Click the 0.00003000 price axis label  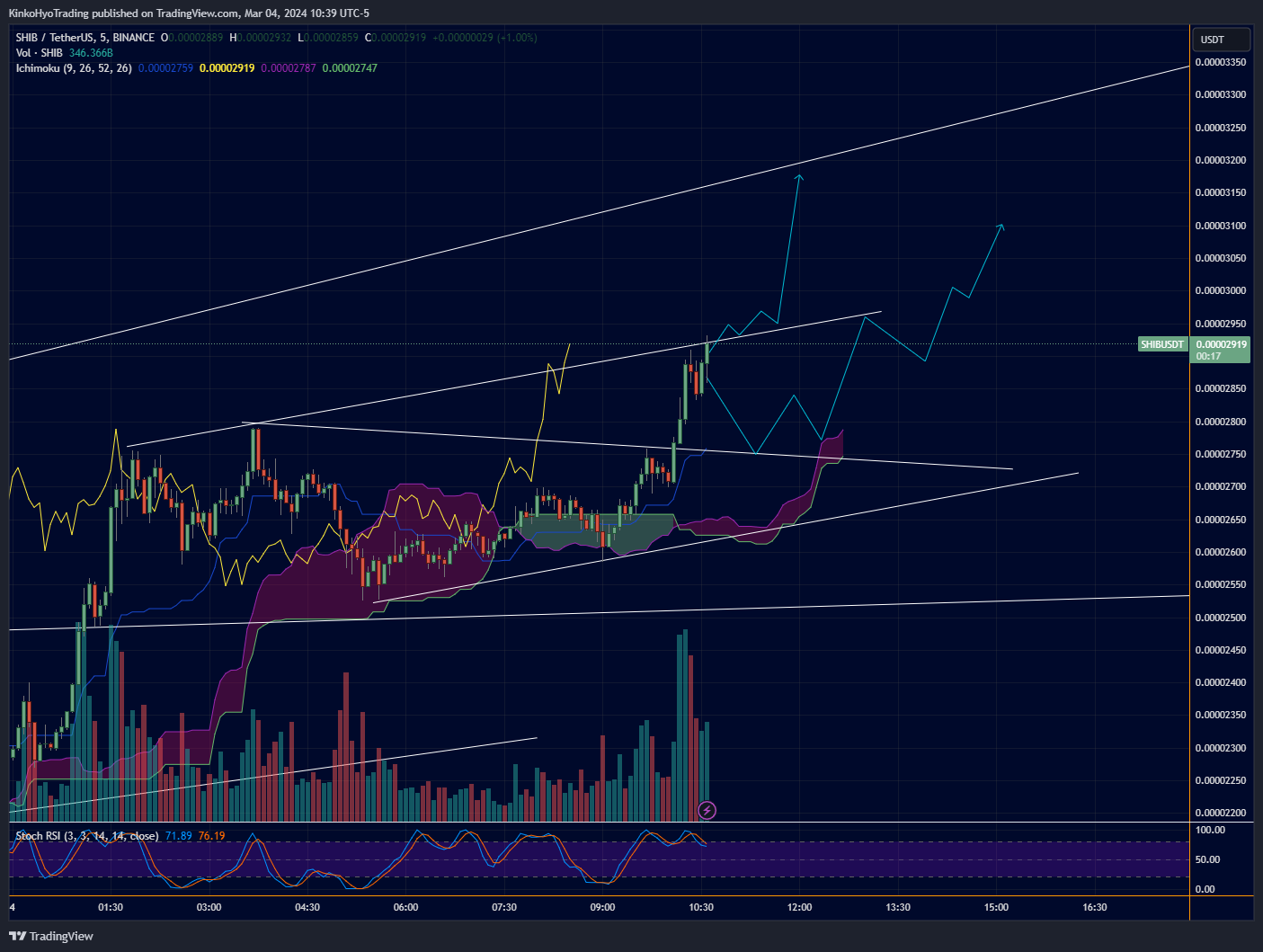(1221, 291)
